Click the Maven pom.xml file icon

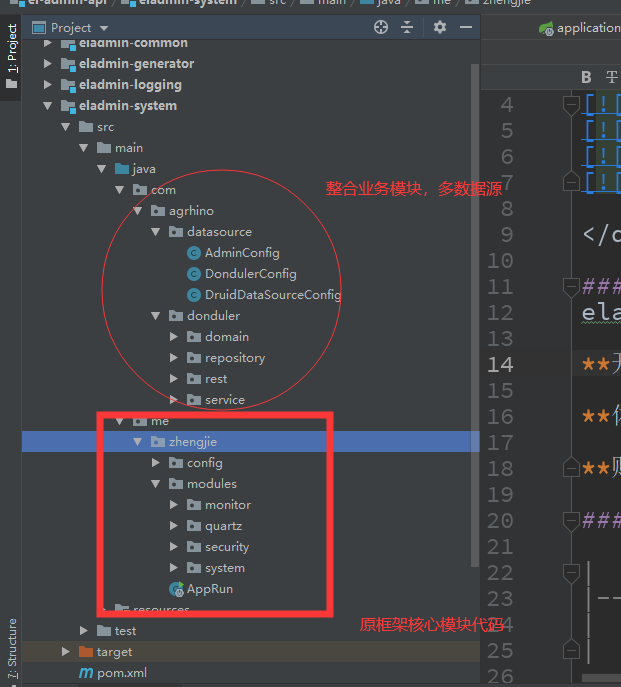[x=86, y=673]
